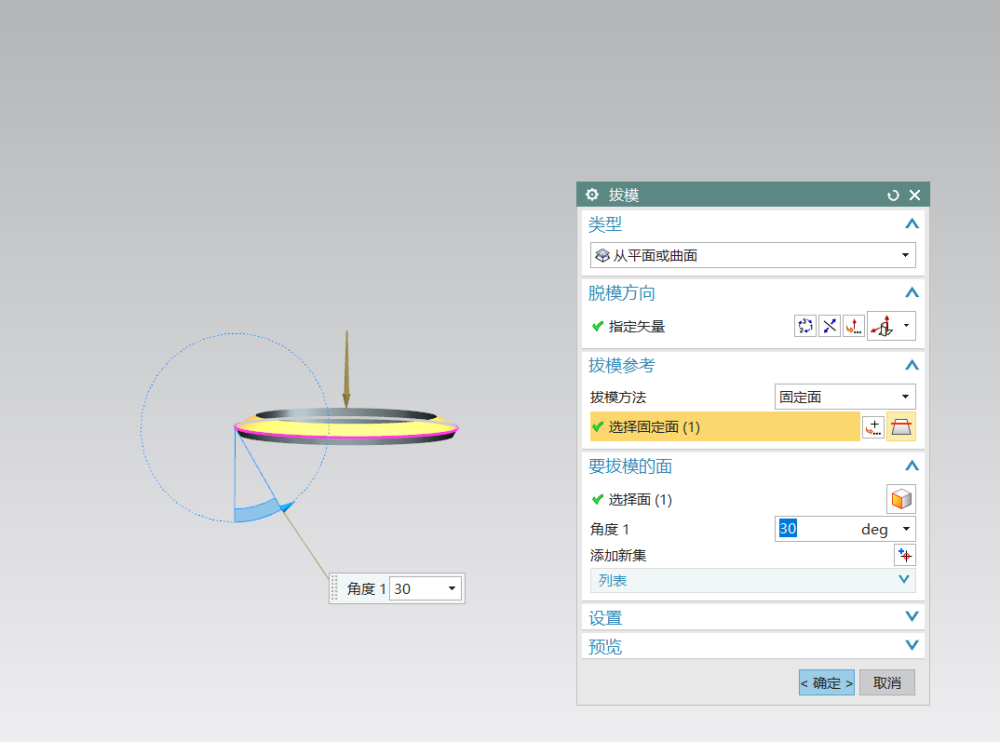The image size is (1000, 742).
Task: Click the 角度 1 value field in dialog
Action: pos(815,529)
